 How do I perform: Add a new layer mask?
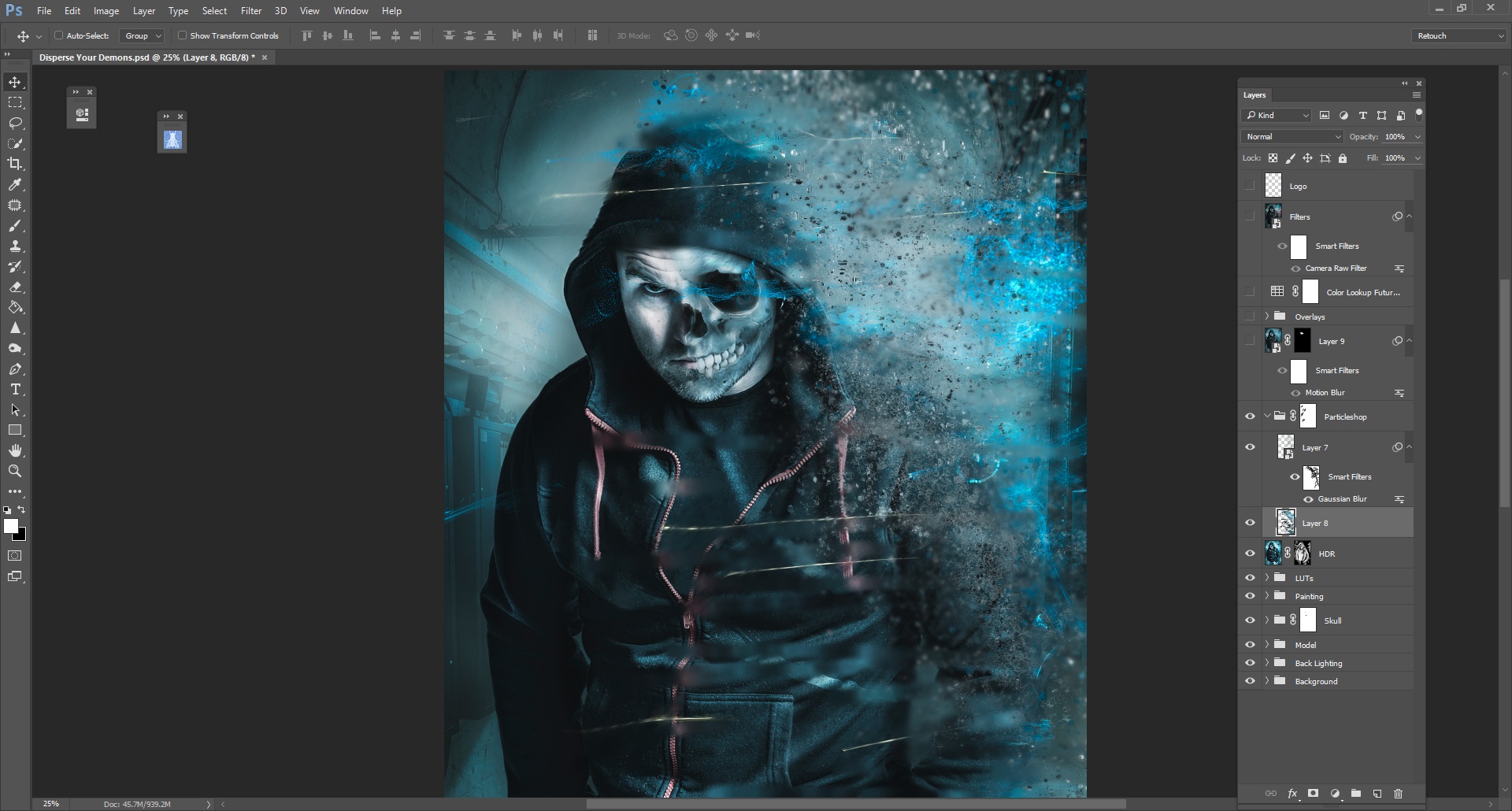click(1313, 794)
